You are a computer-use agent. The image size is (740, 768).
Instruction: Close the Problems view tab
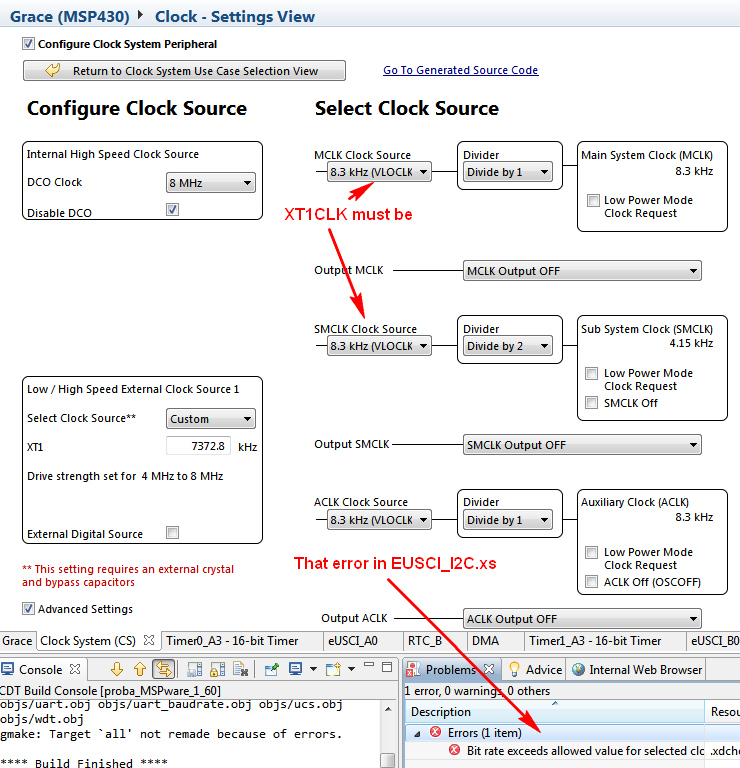(x=489, y=669)
